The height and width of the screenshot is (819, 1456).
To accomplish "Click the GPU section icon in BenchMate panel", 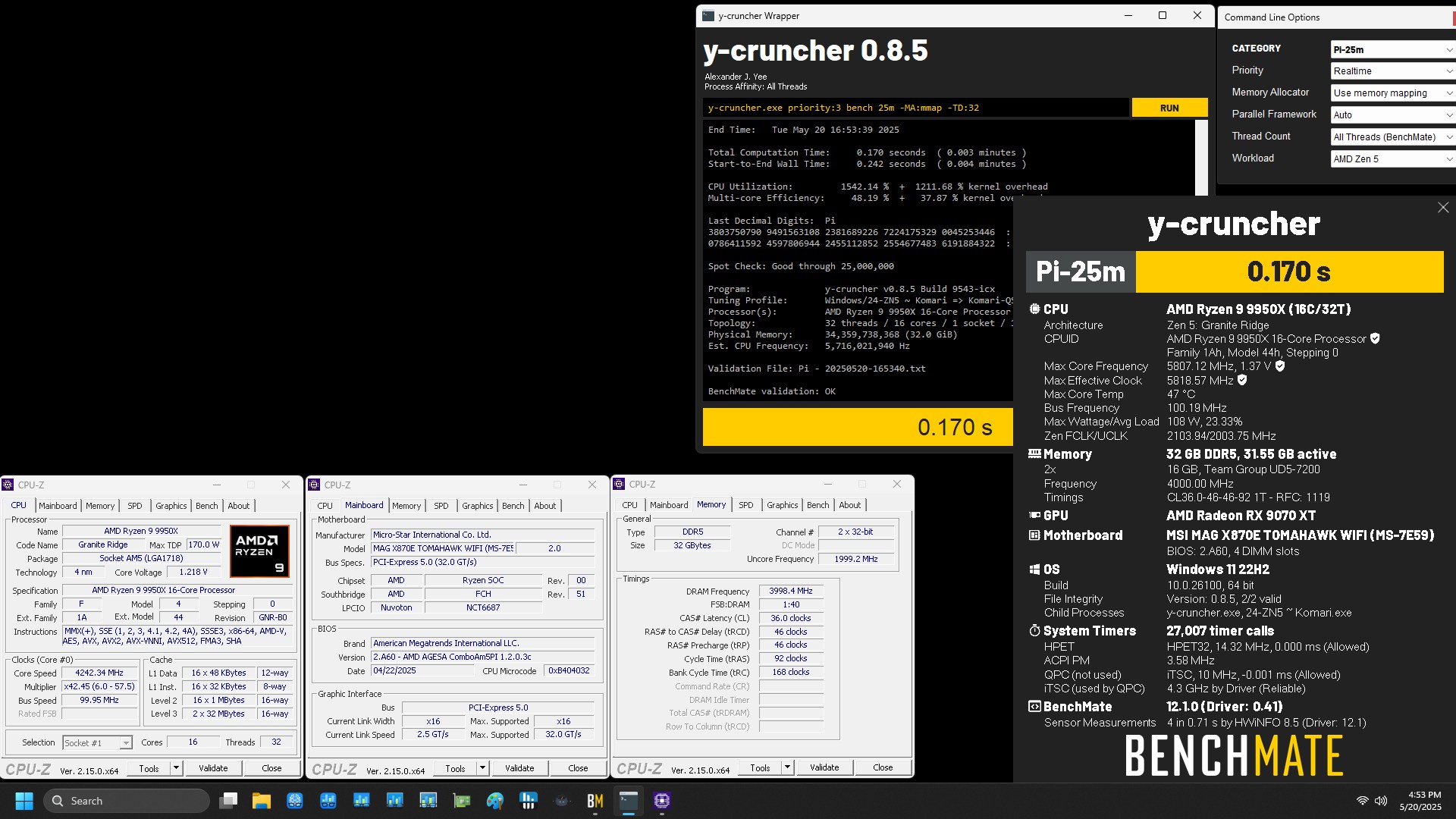I will tap(1034, 516).
